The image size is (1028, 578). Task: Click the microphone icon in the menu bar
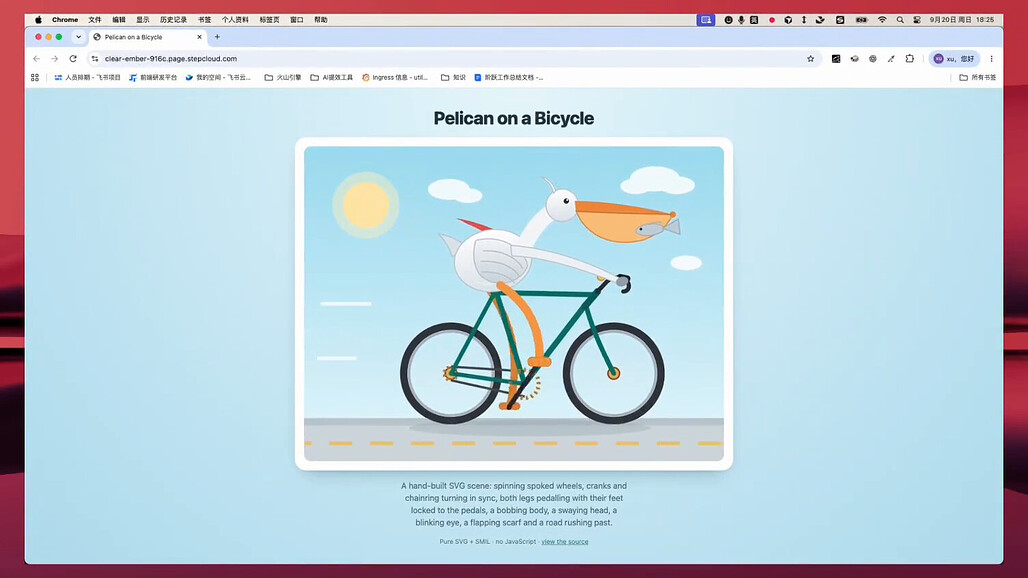[x=741, y=20]
